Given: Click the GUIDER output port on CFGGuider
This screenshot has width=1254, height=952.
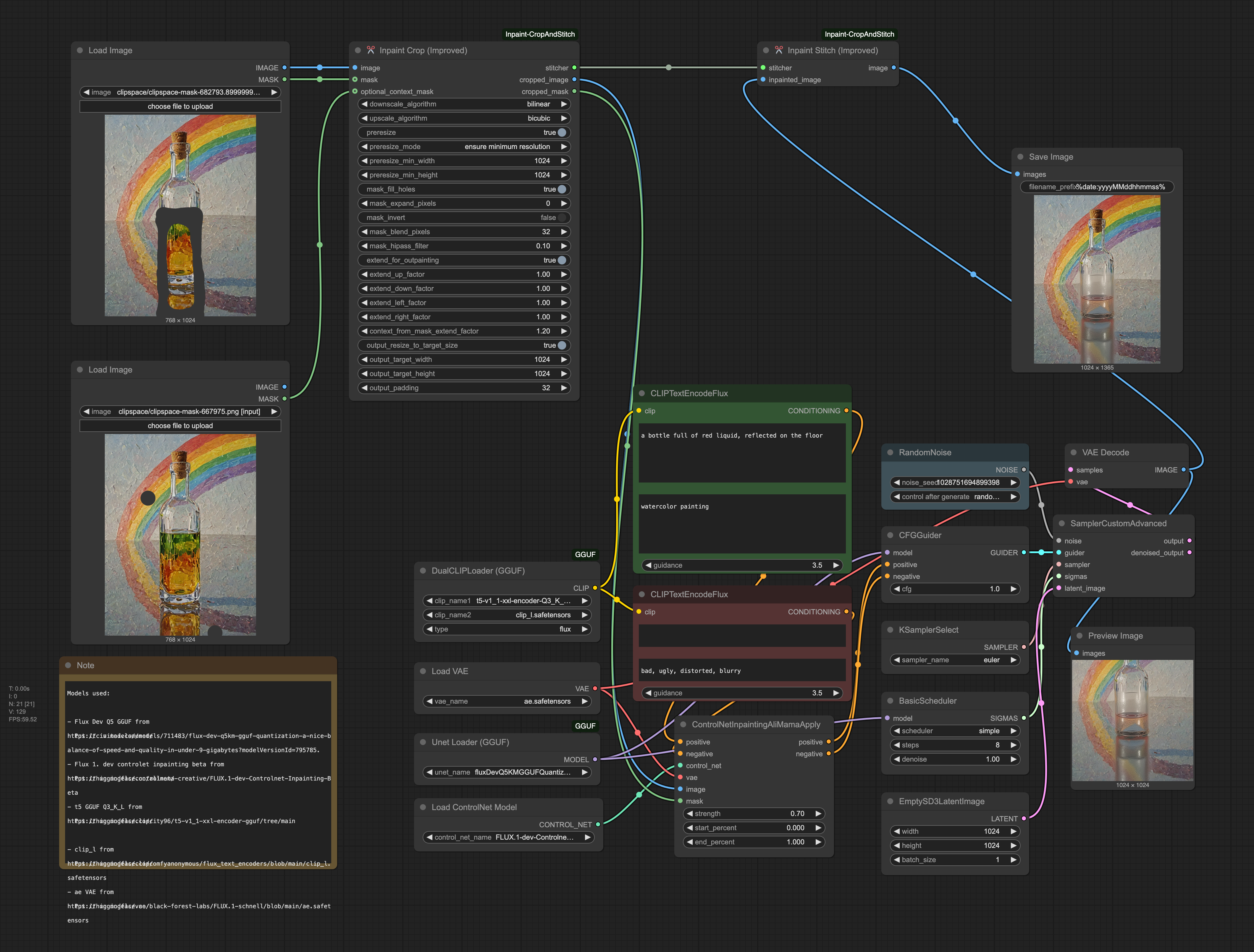Looking at the screenshot, I should point(1024,553).
